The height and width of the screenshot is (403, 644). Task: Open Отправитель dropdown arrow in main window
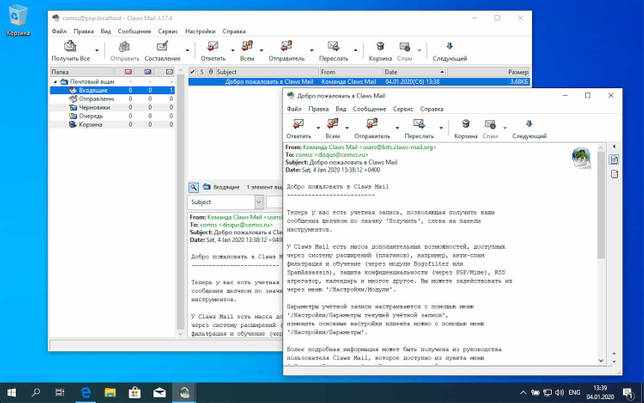pyautogui.click(x=312, y=51)
